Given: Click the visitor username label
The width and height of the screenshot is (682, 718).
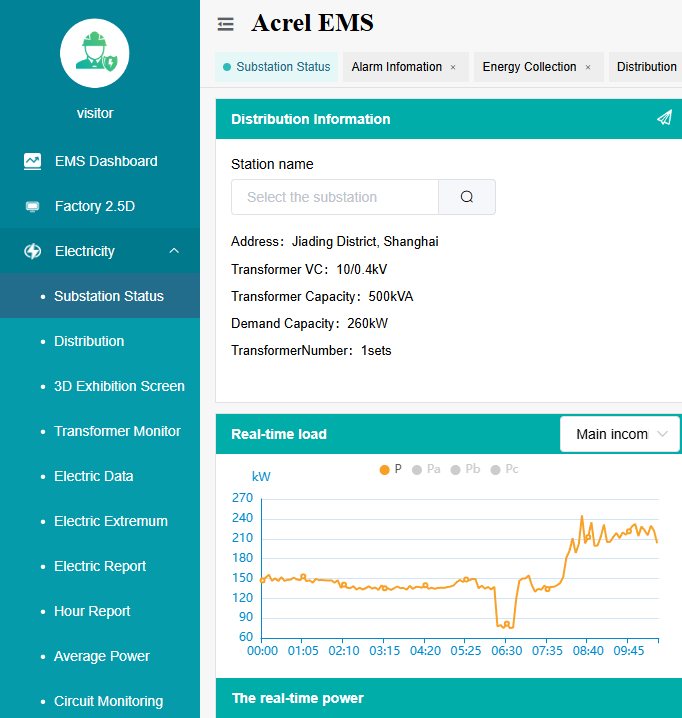Looking at the screenshot, I should pos(95,113).
